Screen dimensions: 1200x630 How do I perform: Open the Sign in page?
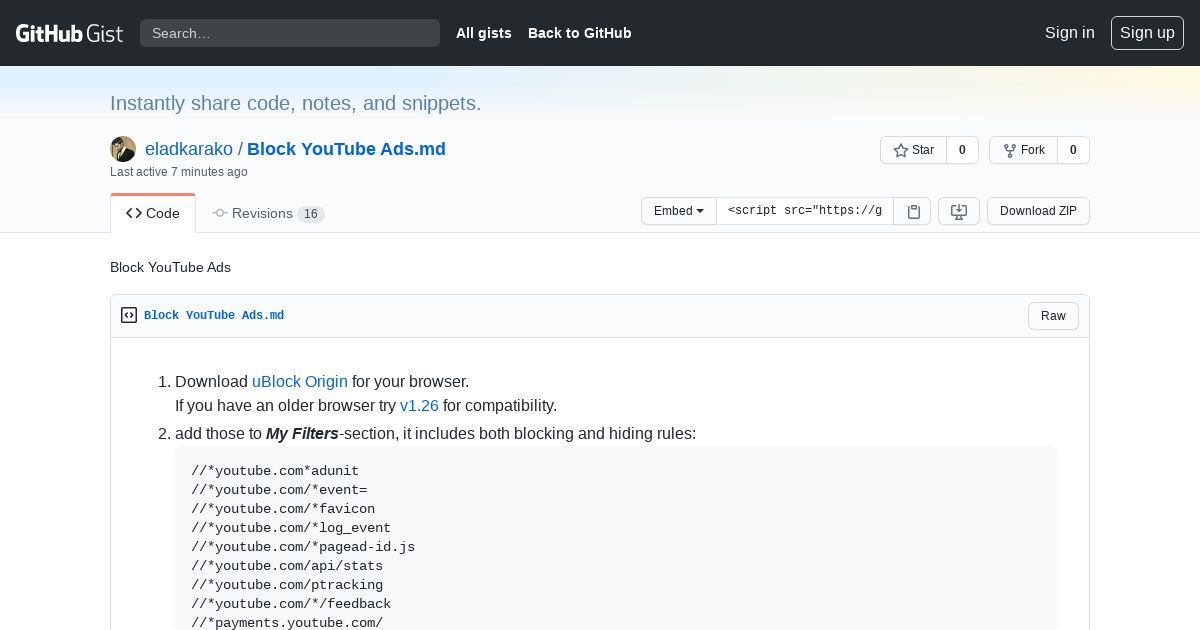[x=1069, y=33]
